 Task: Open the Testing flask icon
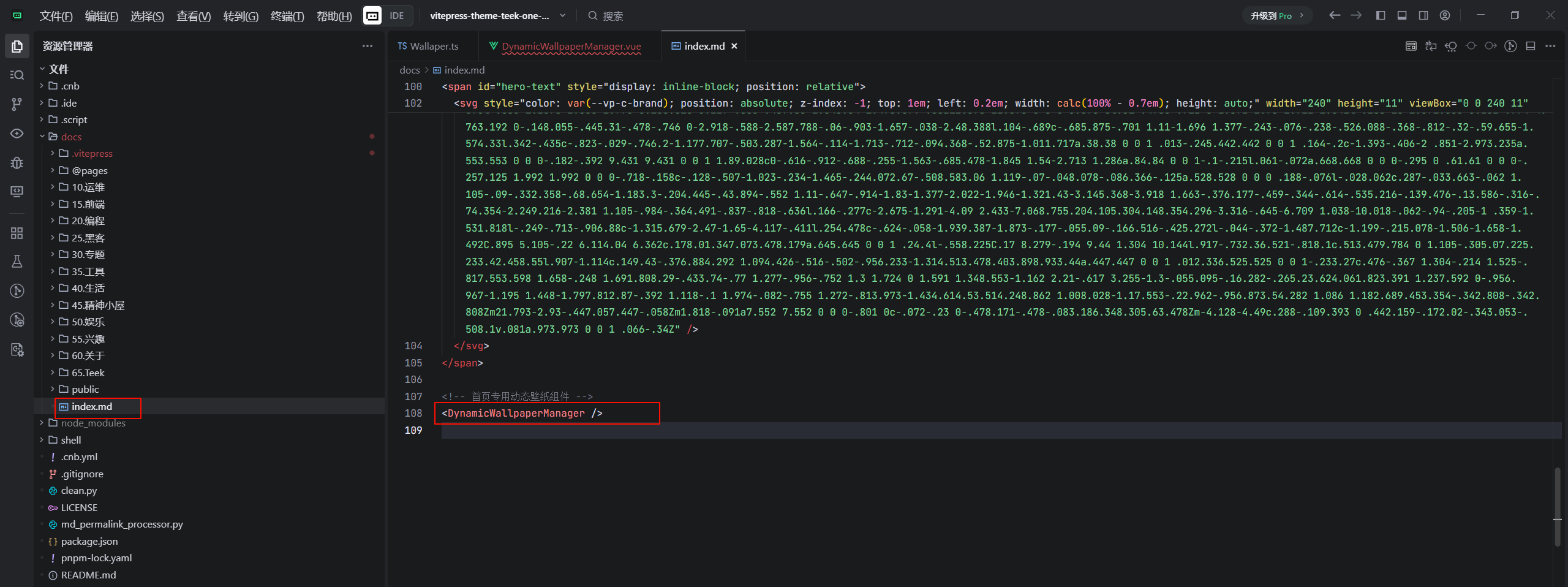[x=17, y=262]
